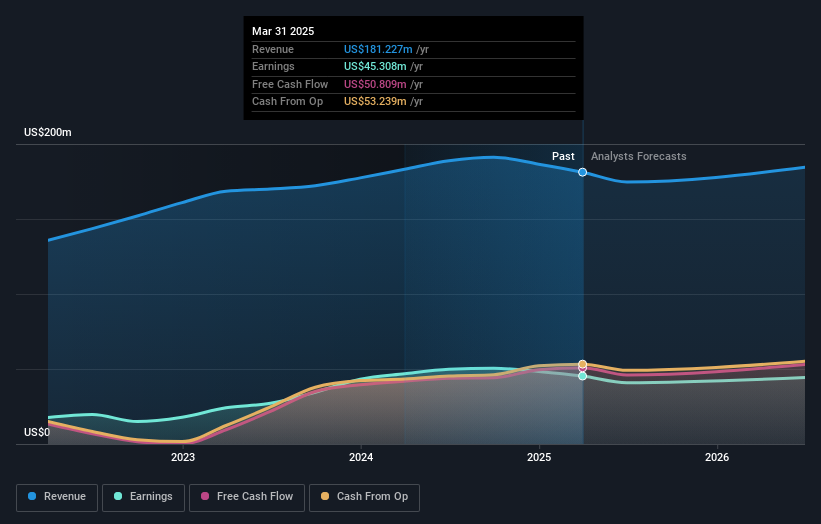Click the 2023 x-axis label
Screen dimensions: 821x524
point(183,458)
